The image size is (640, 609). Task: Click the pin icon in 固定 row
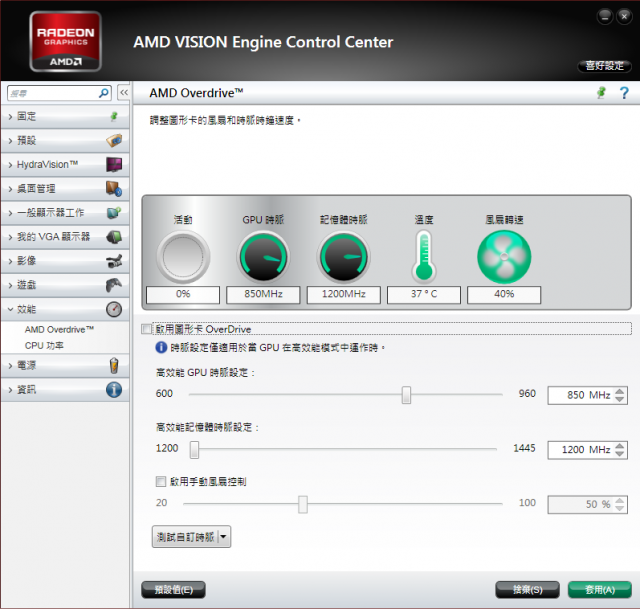tap(114, 116)
